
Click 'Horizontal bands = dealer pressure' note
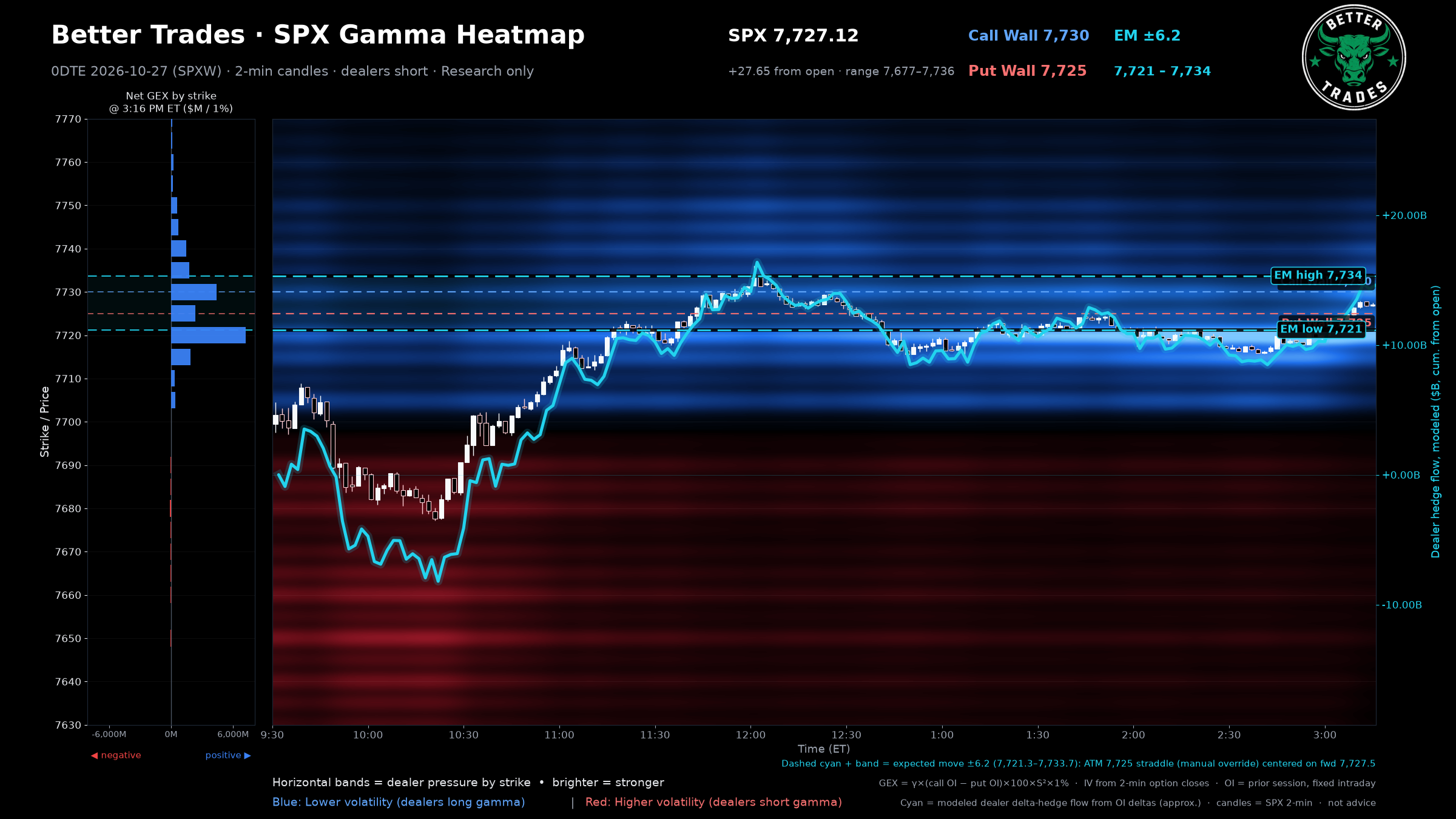click(468, 783)
